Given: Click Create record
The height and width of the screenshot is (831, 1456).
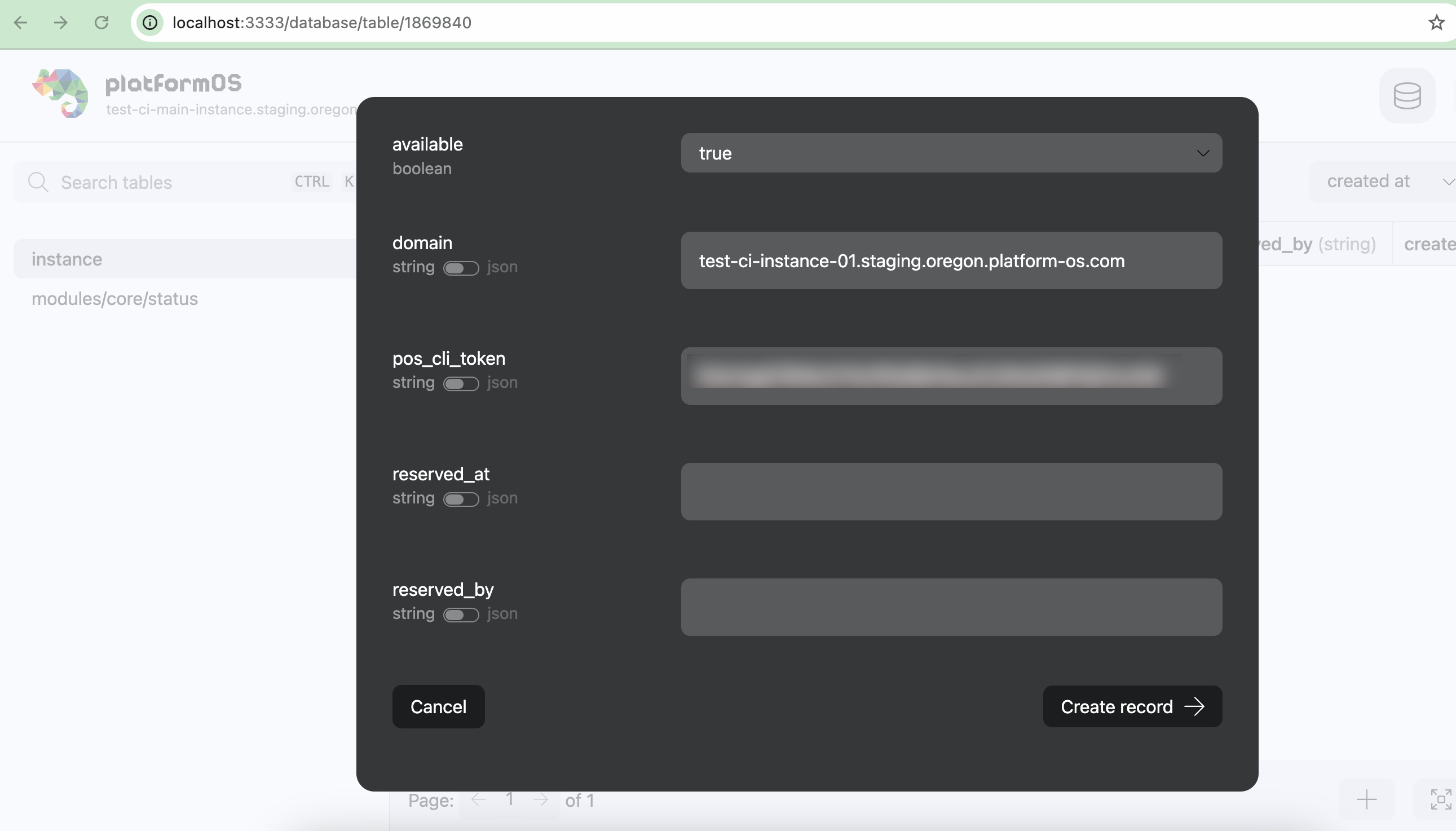Looking at the screenshot, I should 1131,706.
